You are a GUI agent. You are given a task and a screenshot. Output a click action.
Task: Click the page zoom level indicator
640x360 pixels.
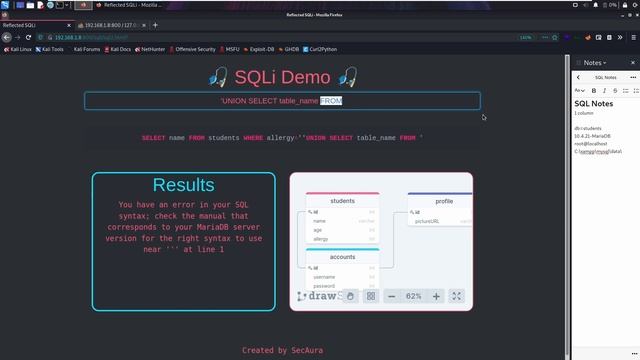526,38
